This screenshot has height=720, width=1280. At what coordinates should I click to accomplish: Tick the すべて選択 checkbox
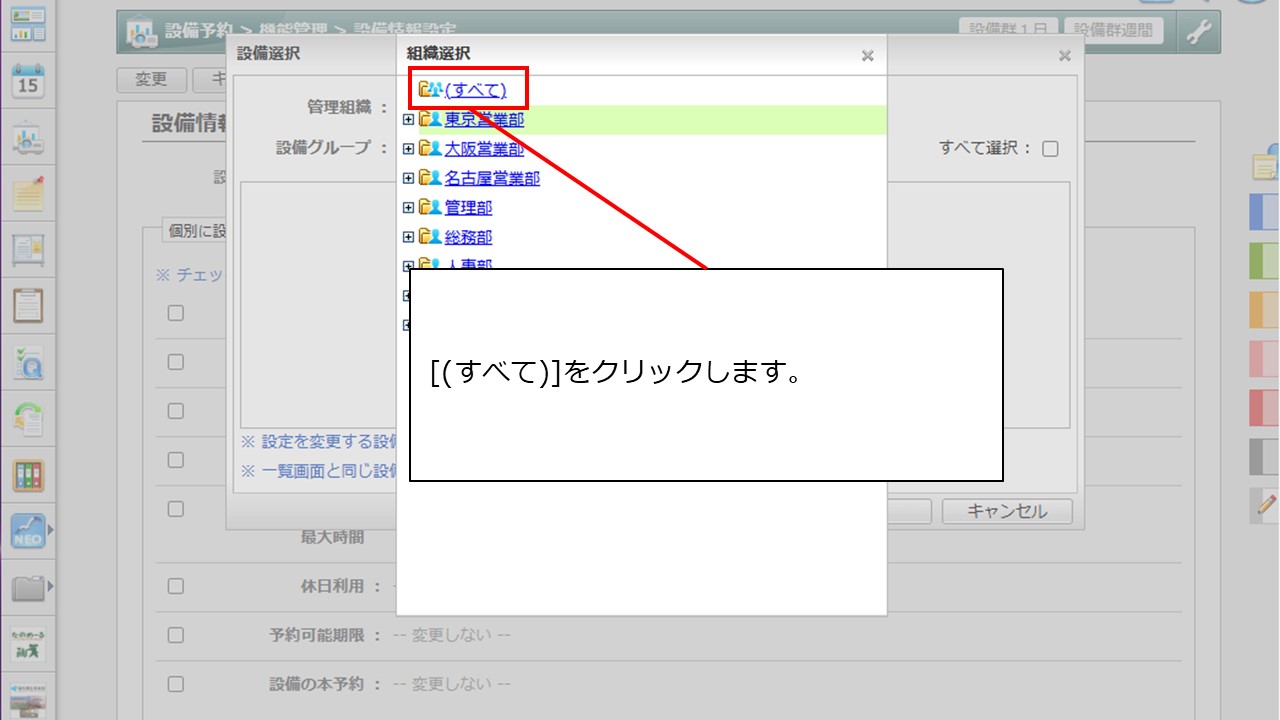pyautogui.click(x=1050, y=149)
